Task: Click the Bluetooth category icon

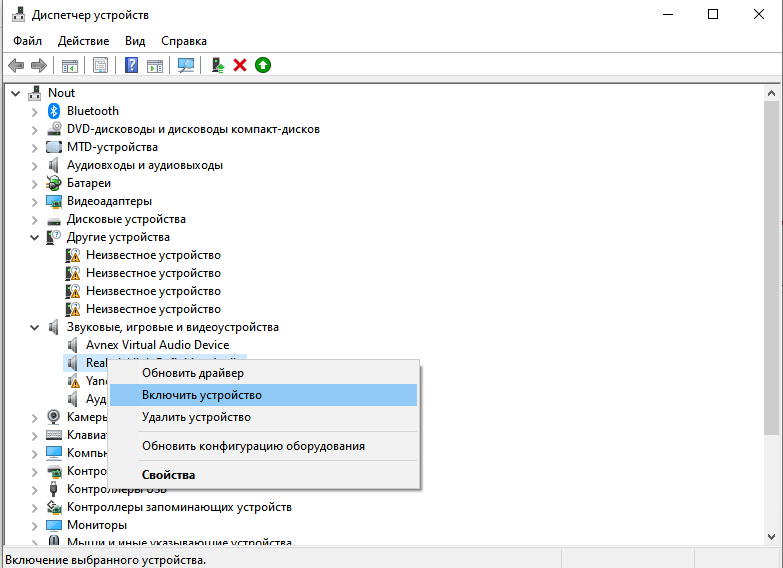Action: tap(54, 111)
